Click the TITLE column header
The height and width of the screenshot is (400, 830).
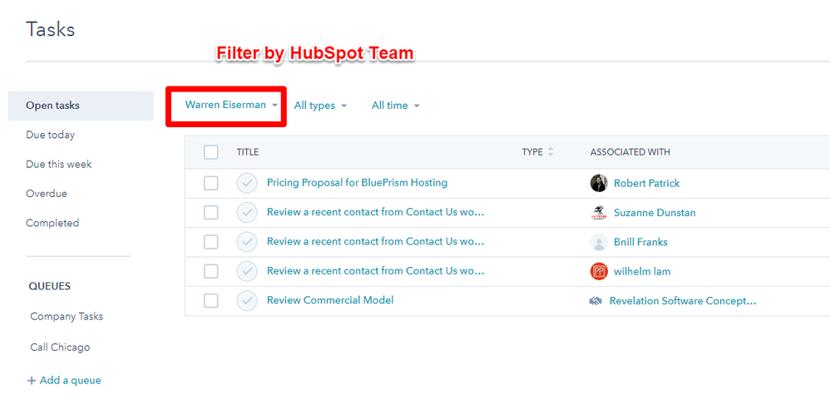(248, 152)
